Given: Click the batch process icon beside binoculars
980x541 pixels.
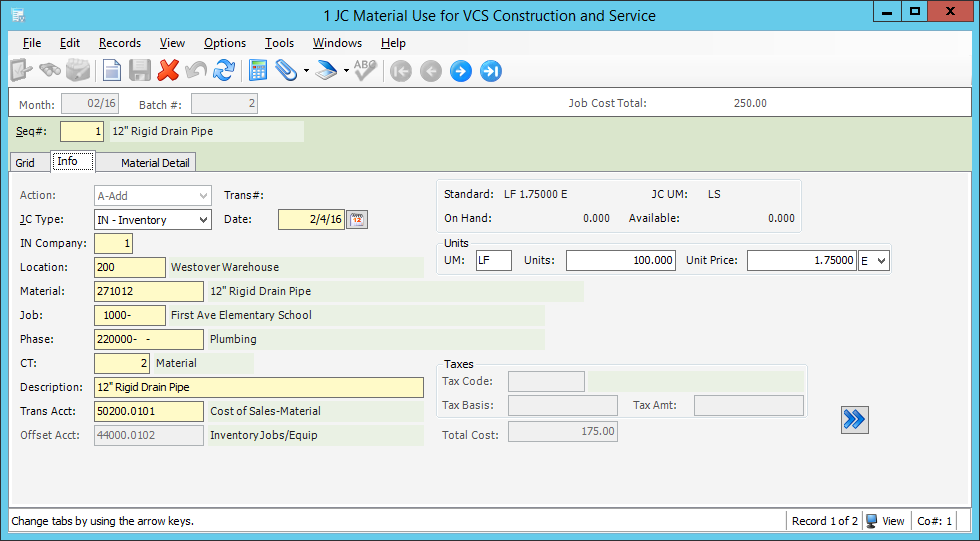Looking at the screenshot, I should coord(78,70).
